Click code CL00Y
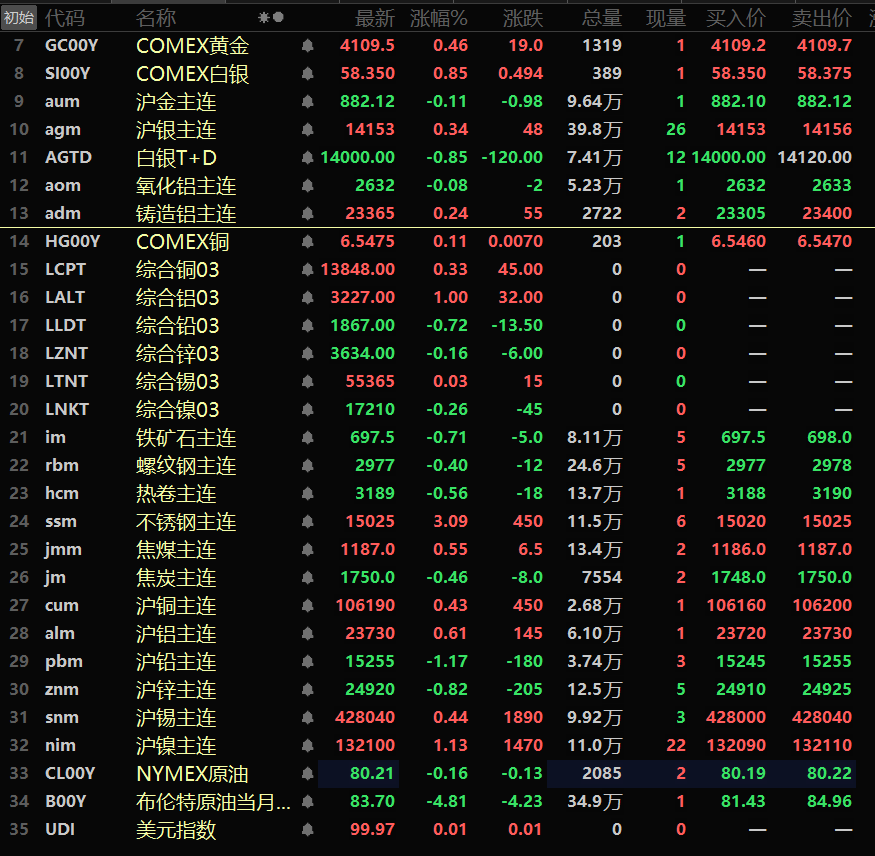This screenshot has height=856, width=875. [70, 773]
